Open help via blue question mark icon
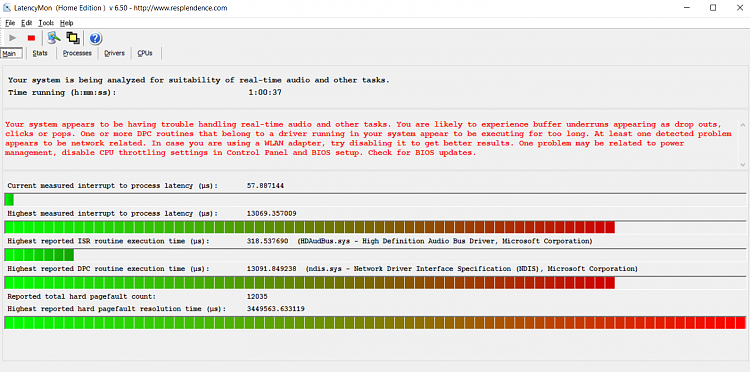This screenshot has width=750, height=372. 96,38
